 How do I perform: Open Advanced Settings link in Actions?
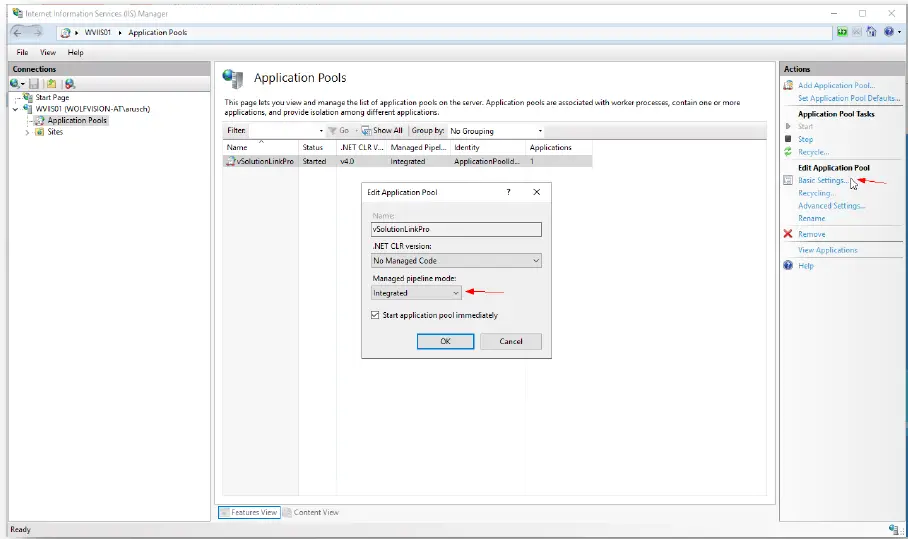click(x=831, y=206)
